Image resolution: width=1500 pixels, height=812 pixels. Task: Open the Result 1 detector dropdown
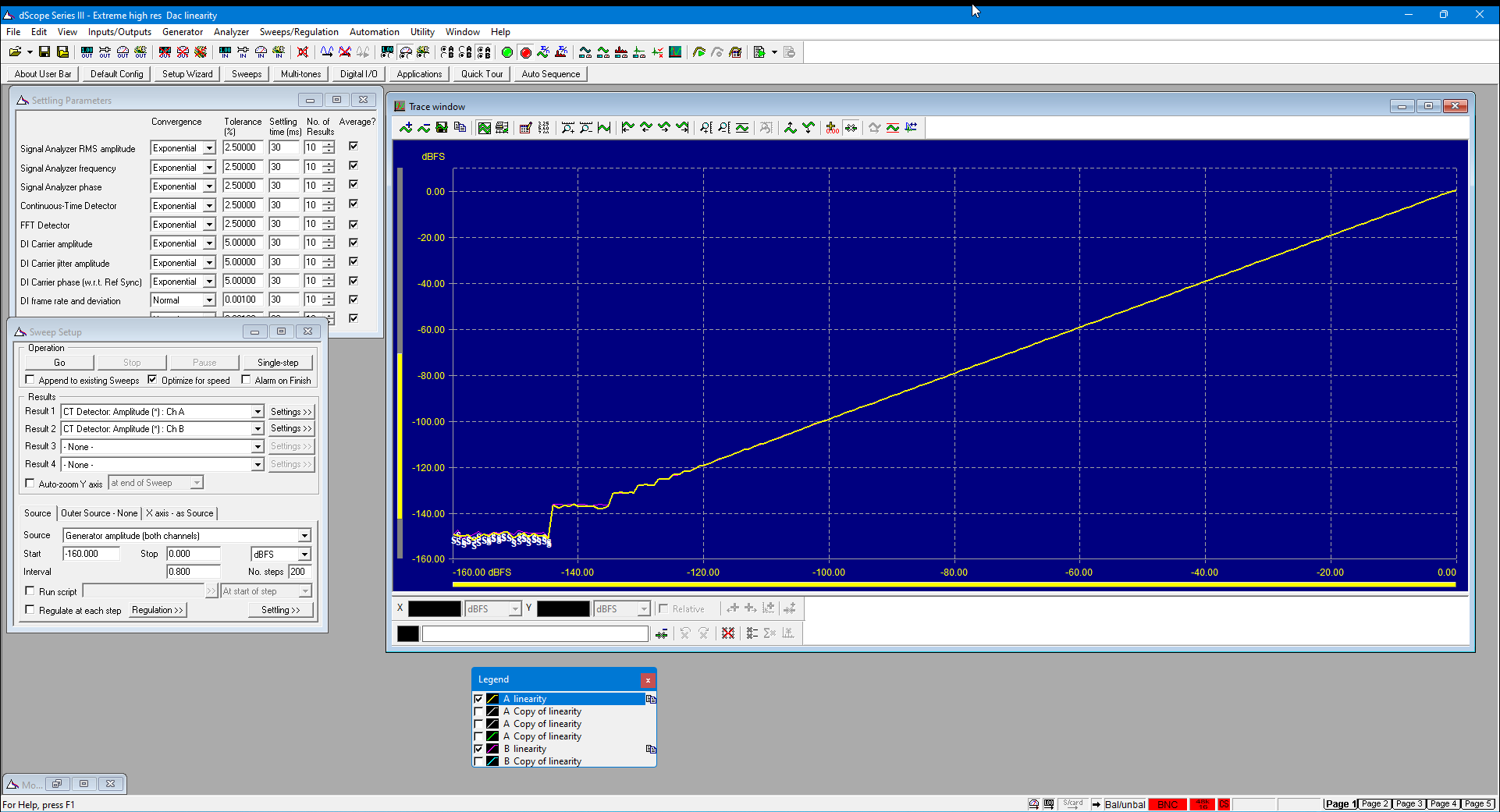[x=257, y=412]
